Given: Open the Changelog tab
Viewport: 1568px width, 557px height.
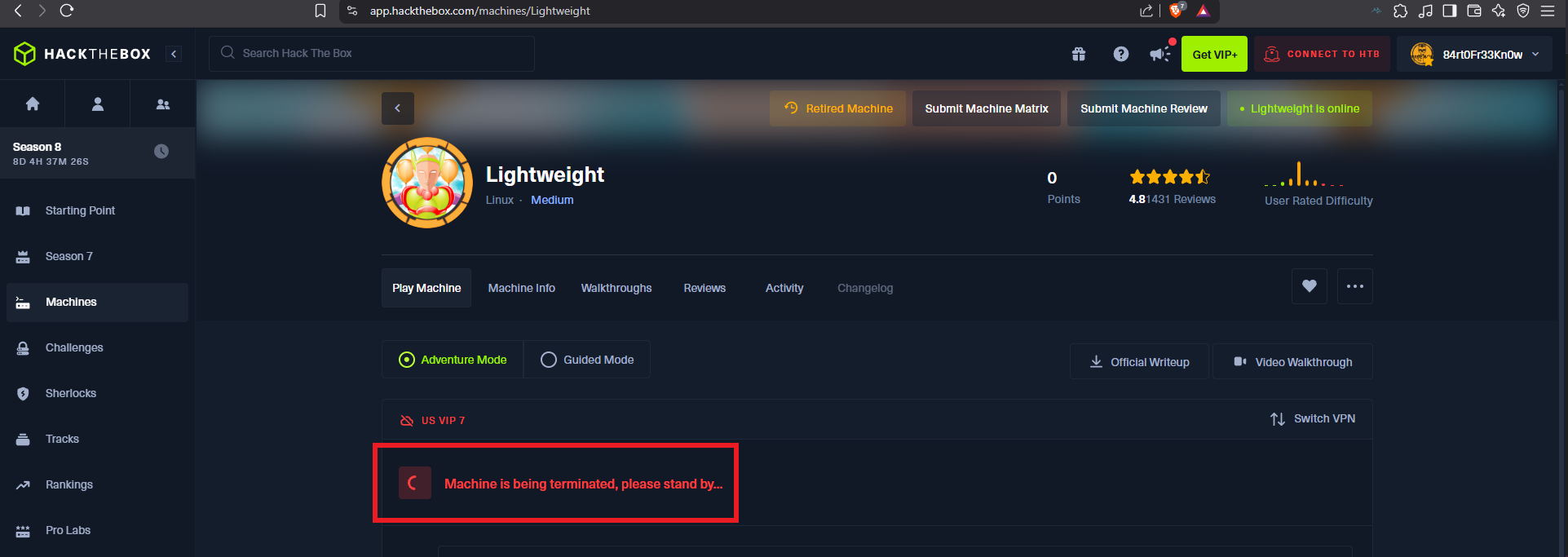Looking at the screenshot, I should pyautogui.click(x=865, y=288).
